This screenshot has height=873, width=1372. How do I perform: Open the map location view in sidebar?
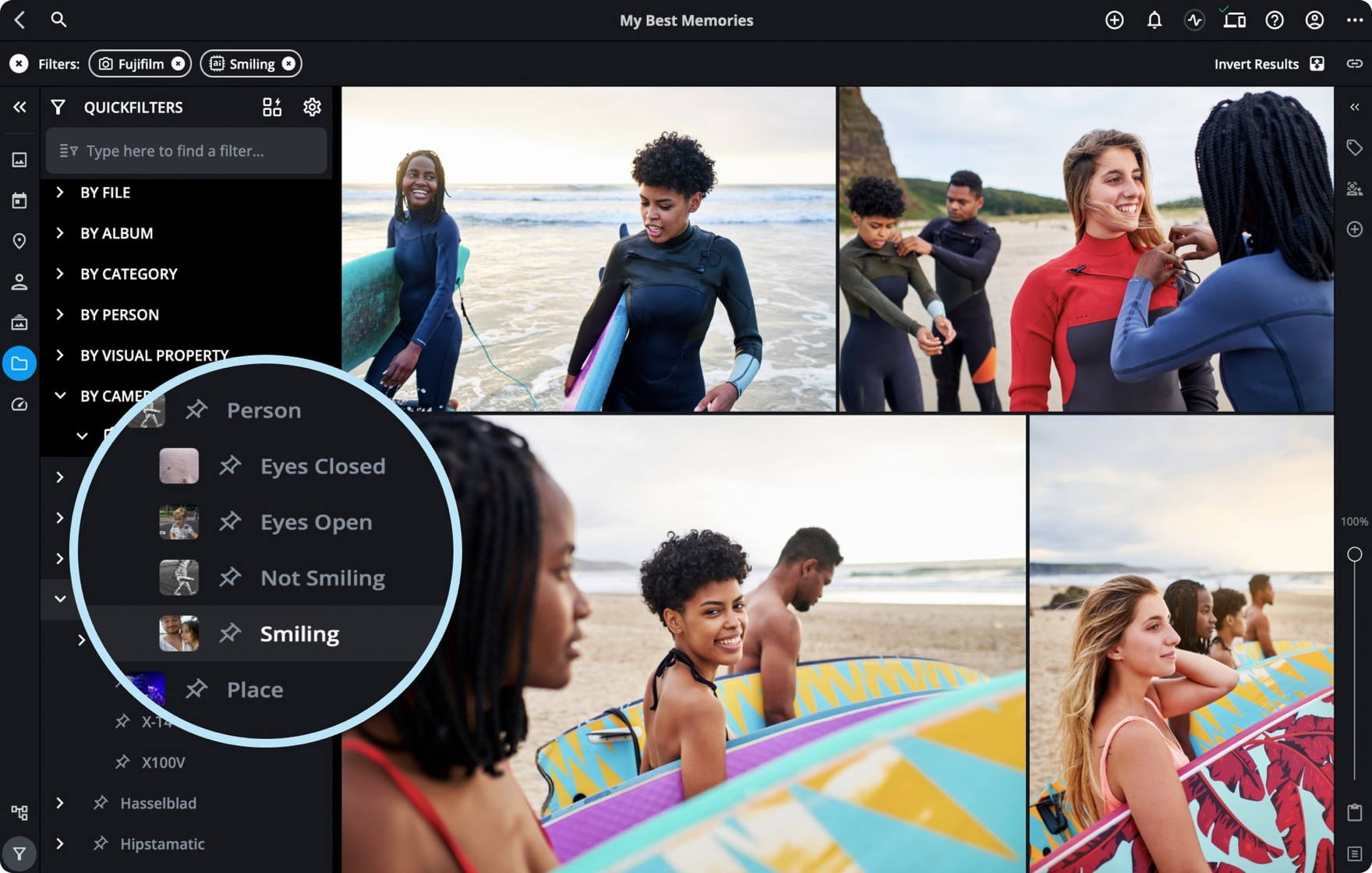pyautogui.click(x=19, y=241)
